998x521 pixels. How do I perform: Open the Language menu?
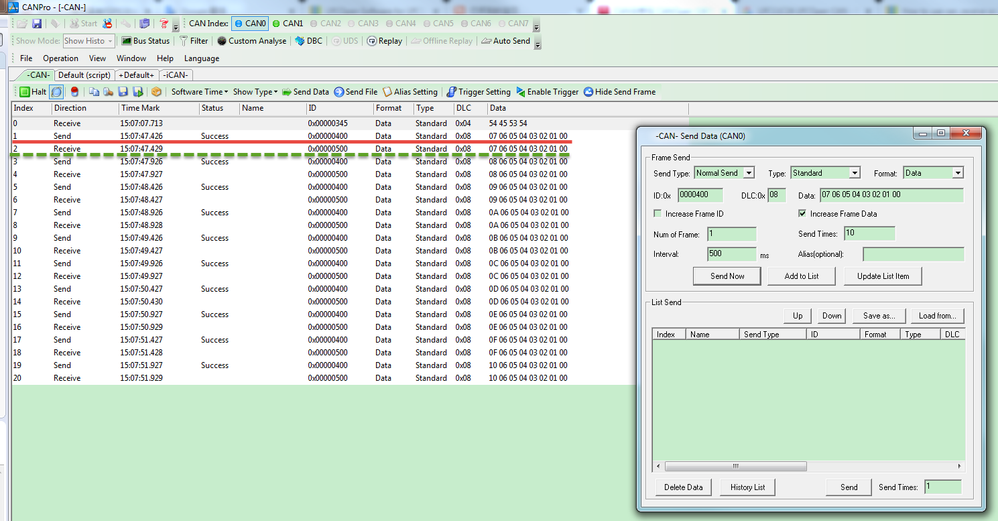(x=202, y=59)
